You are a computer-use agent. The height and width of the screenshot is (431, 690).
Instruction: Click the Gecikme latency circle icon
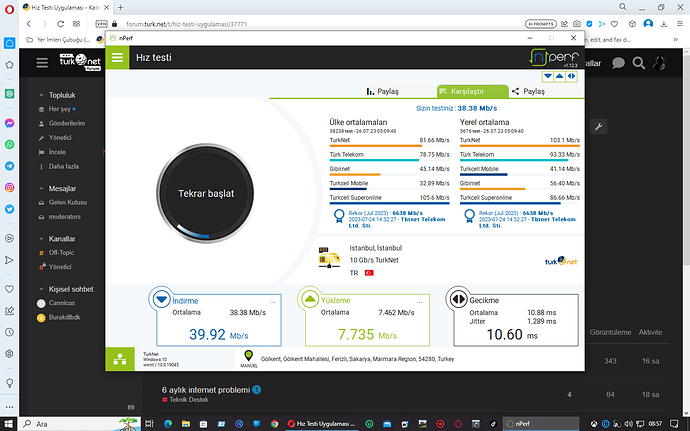[x=458, y=299]
